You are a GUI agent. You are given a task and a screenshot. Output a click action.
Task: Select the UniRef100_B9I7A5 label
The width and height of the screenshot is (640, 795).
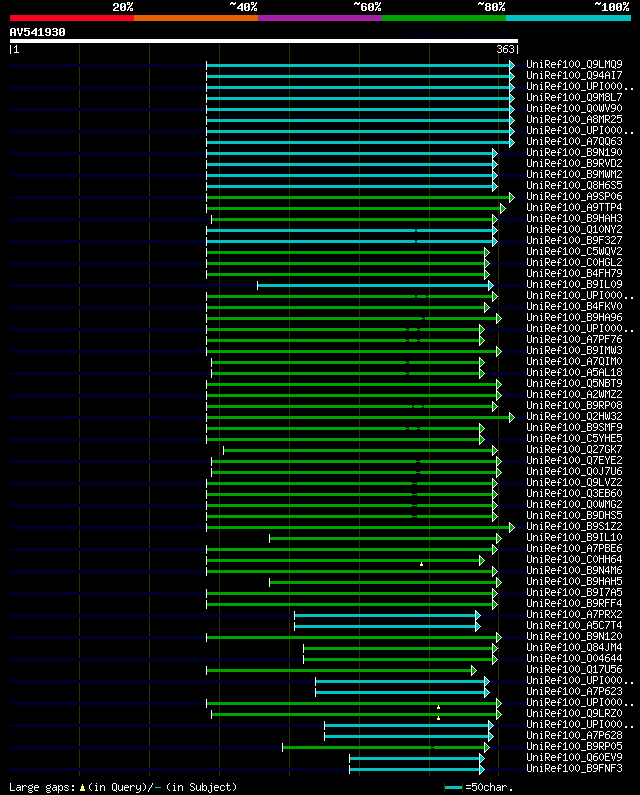(x=574, y=592)
